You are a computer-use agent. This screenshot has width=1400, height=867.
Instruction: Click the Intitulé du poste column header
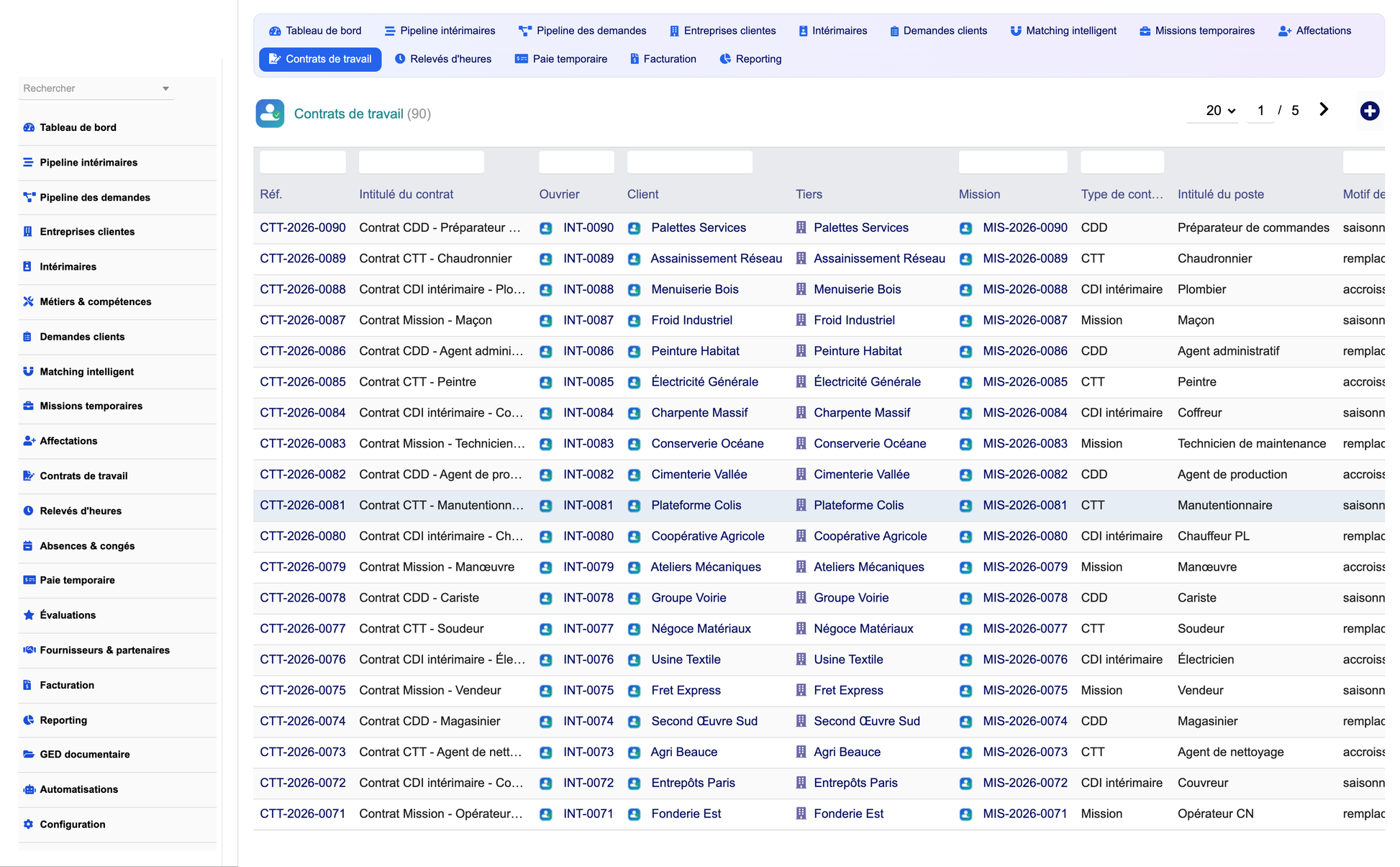[1221, 194]
